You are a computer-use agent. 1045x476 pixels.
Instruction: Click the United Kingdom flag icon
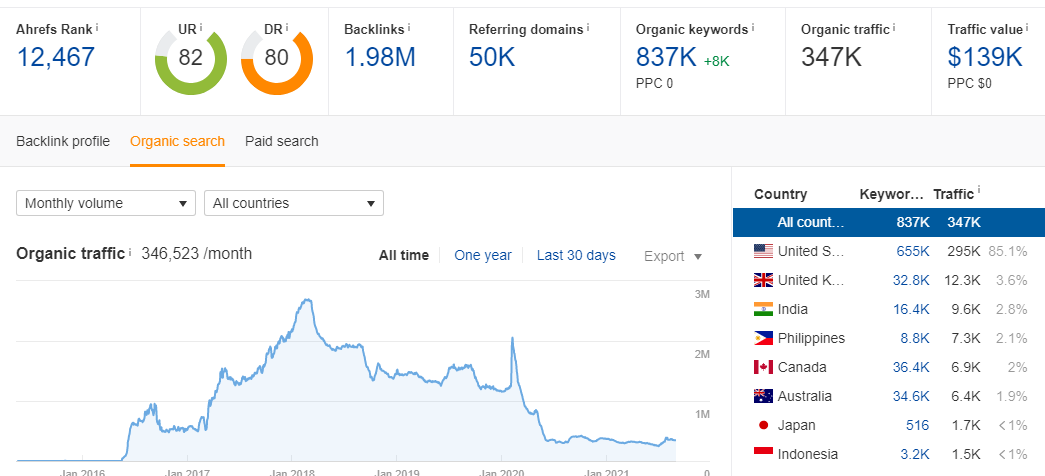pyautogui.click(x=763, y=280)
